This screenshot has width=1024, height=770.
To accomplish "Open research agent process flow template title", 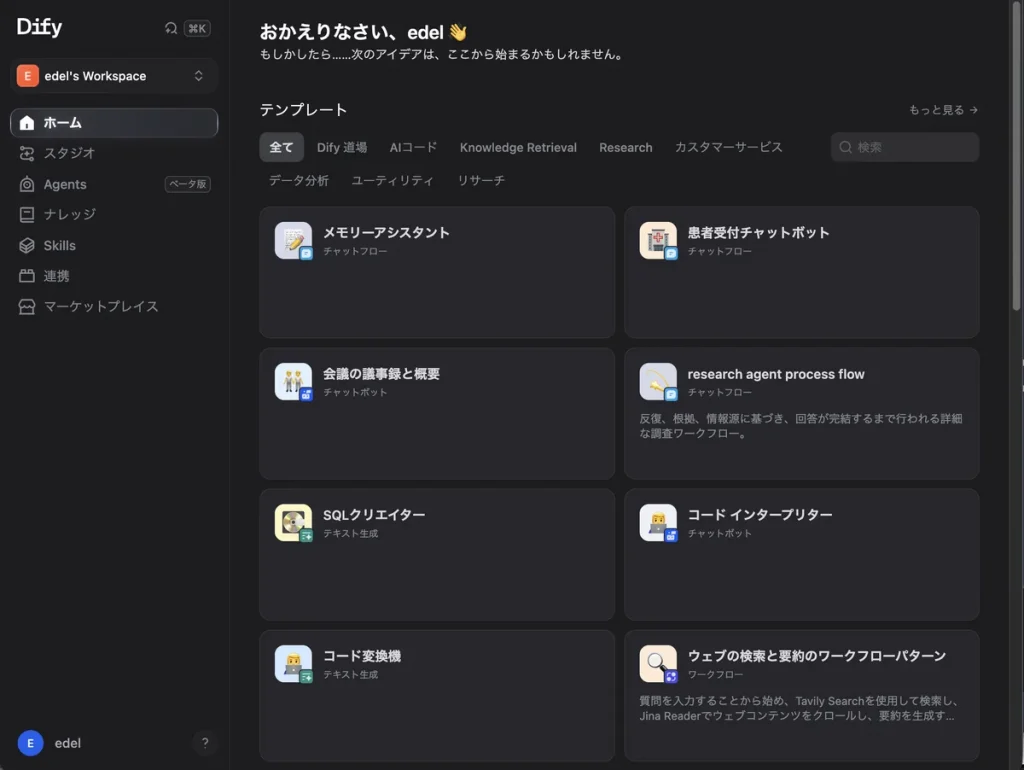I will pos(776,374).
